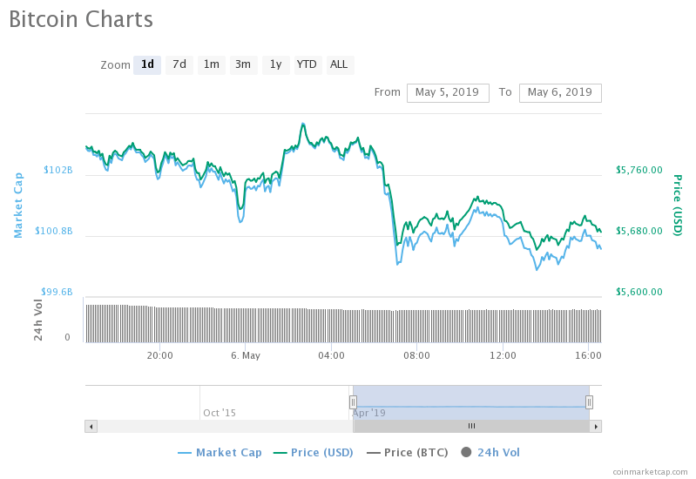Toggle Market Cap series in legend

click(x=220, y=452)
